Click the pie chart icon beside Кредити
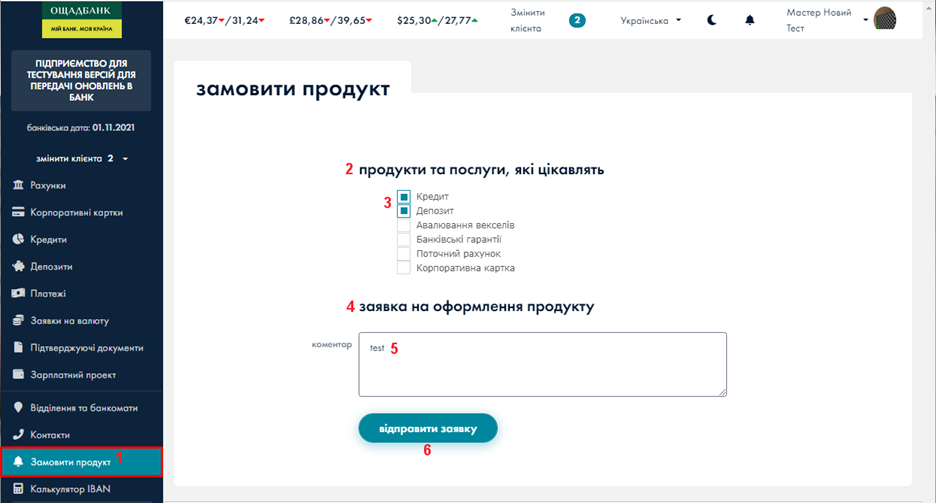 [18, 240]
